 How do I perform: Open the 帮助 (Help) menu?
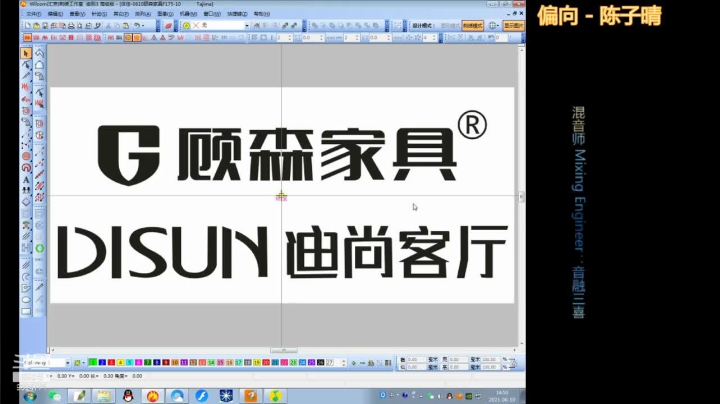pos(261,14)
